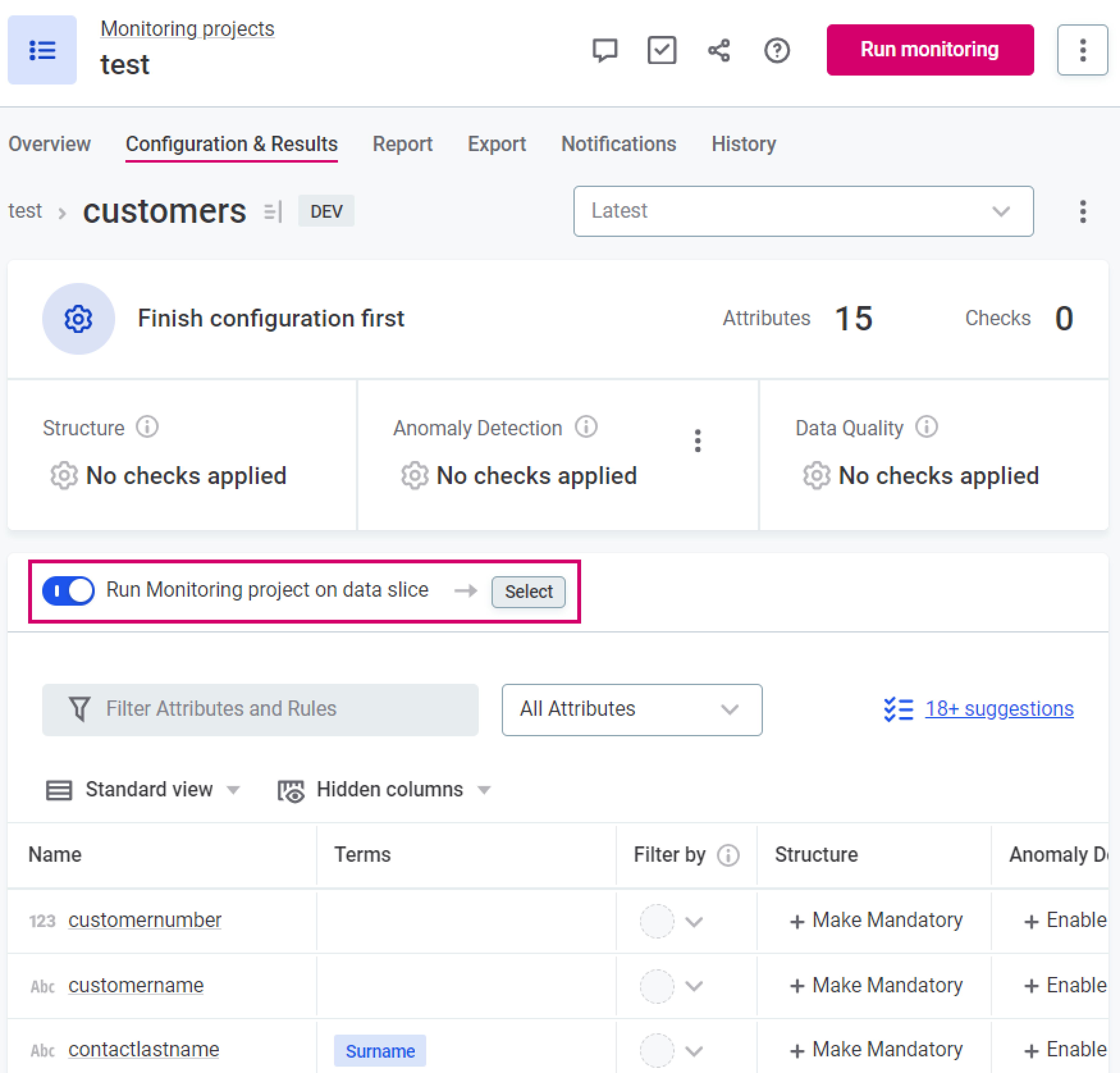Open the tasks checkmark icon

click(x=662, y=50)
